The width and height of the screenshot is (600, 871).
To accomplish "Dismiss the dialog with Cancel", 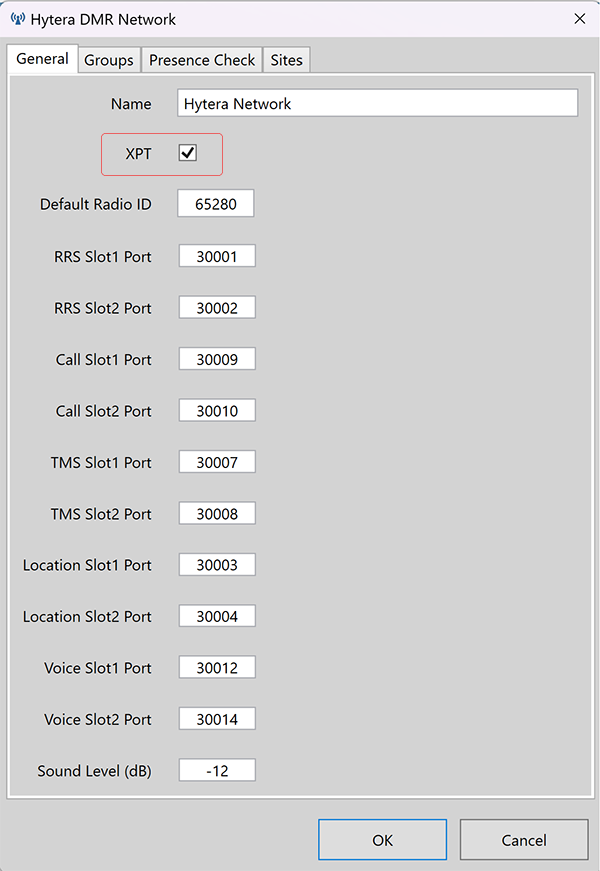I will point(523,839).
